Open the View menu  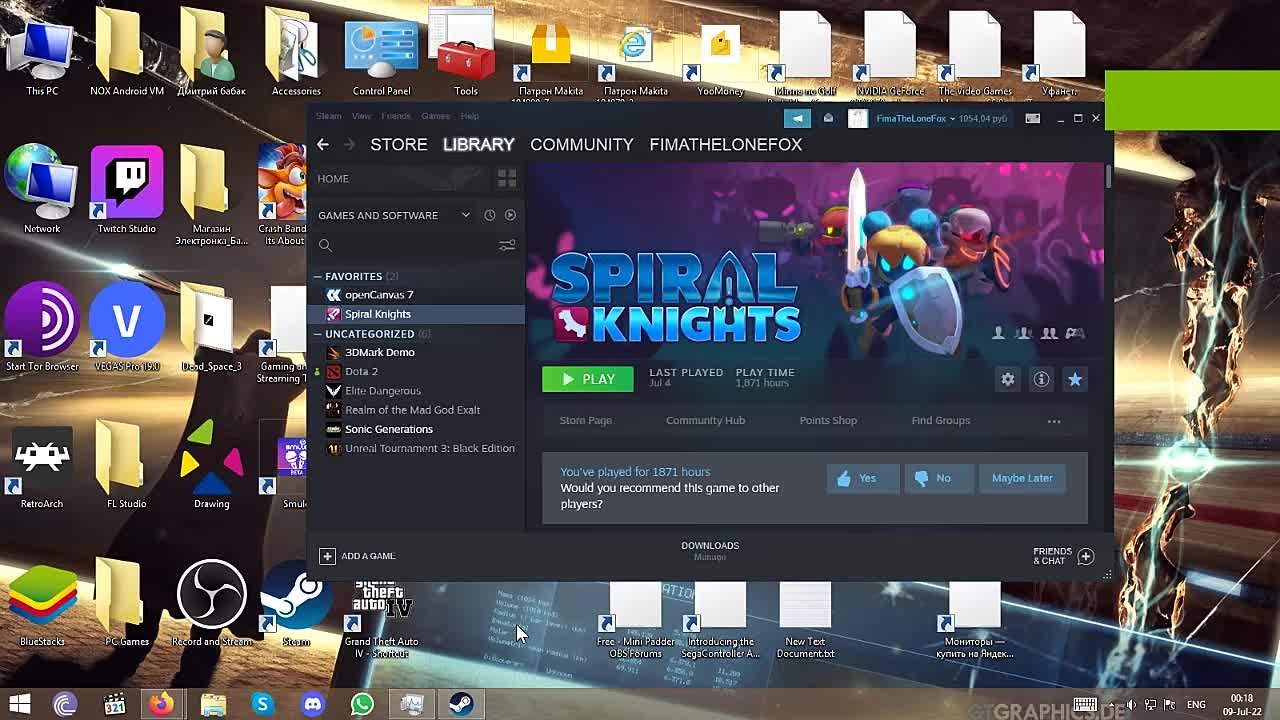361,116
